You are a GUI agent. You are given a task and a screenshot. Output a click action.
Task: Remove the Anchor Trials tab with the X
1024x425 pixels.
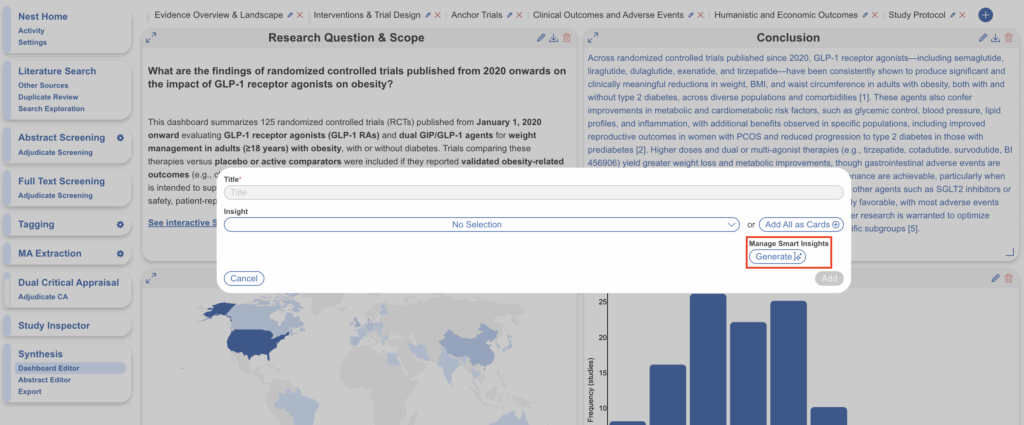[520, 16]
